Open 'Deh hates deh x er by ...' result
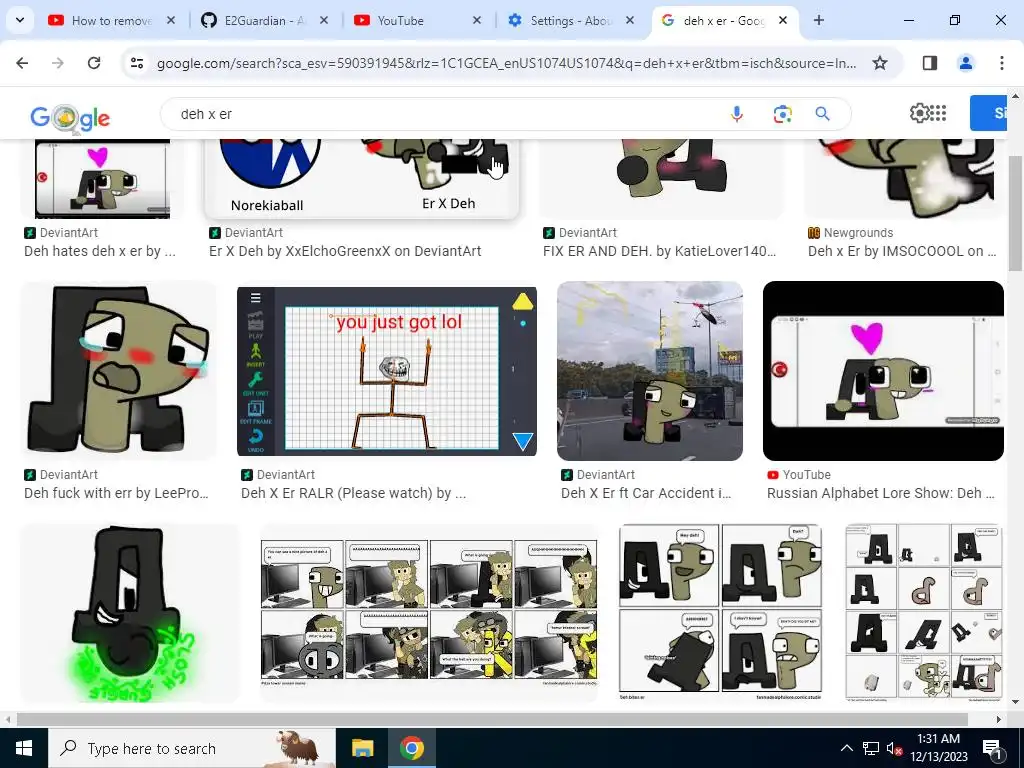Image resolution: width=1024 pixels, height=768 pixels. (100, 251)
